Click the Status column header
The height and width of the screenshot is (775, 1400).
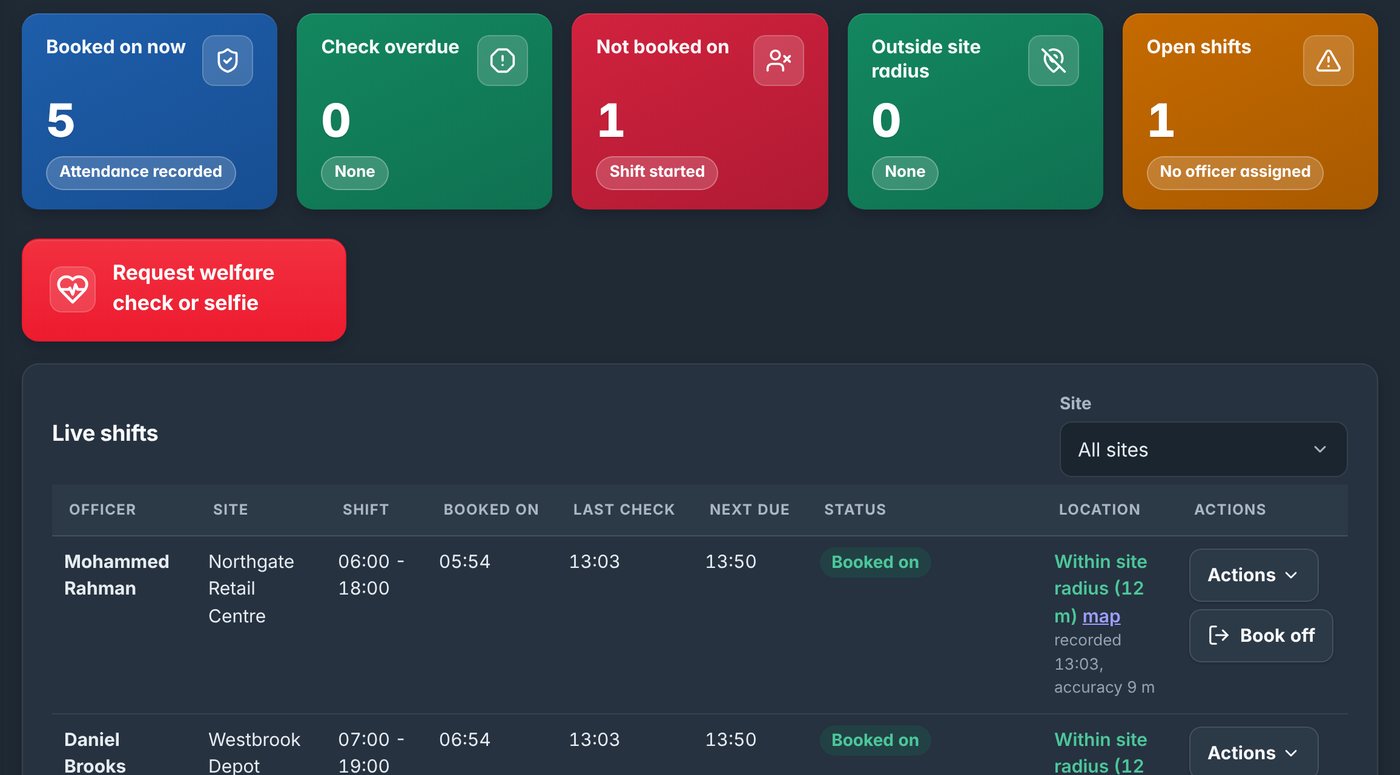855,509
